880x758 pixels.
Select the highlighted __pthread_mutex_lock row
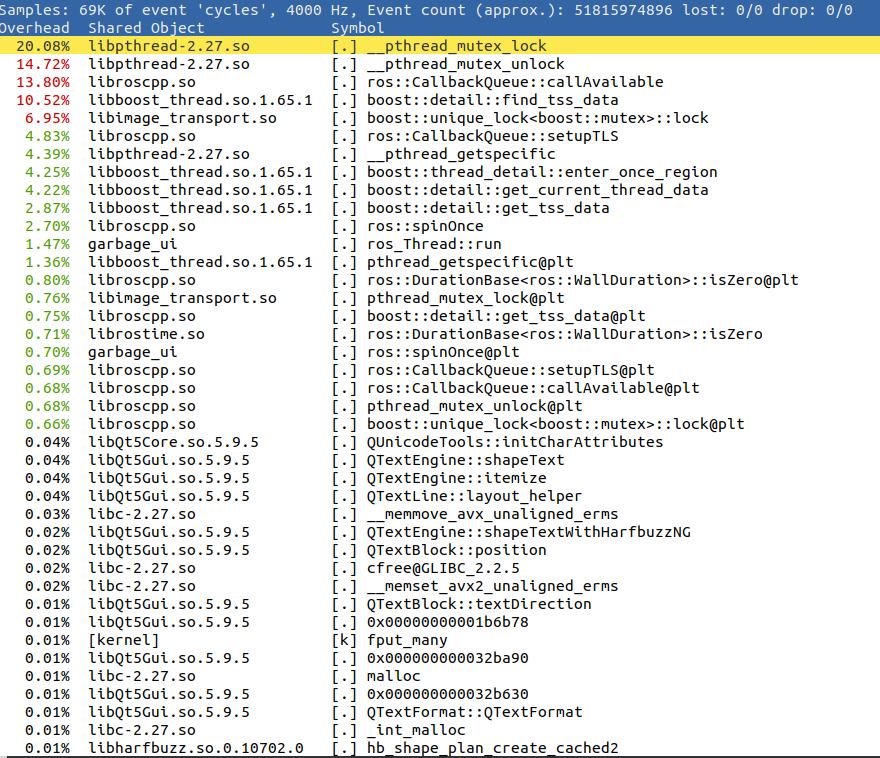click(x=440, y=46)
